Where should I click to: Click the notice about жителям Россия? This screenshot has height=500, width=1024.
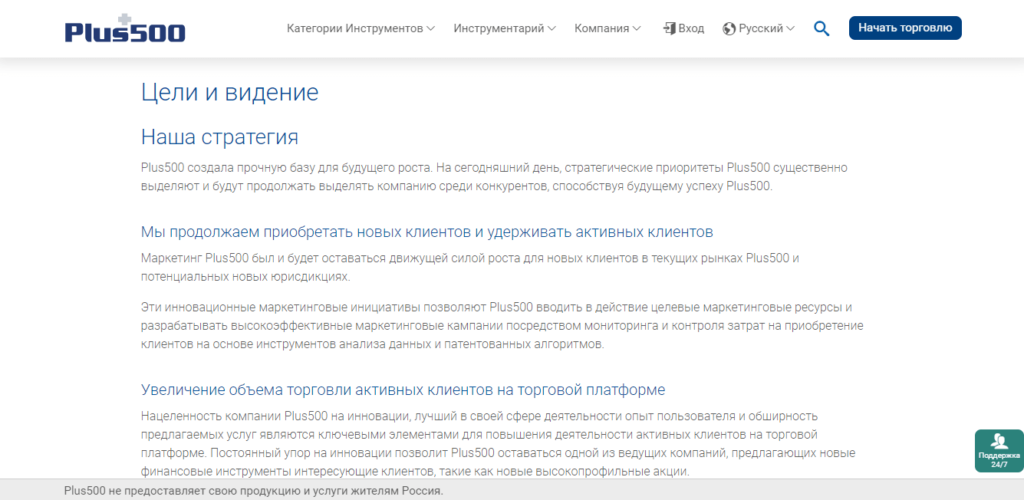[x=253, y=490]
